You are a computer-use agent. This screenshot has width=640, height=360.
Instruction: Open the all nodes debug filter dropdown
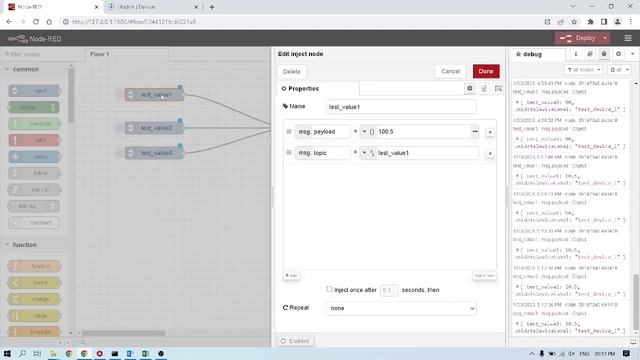583,70
